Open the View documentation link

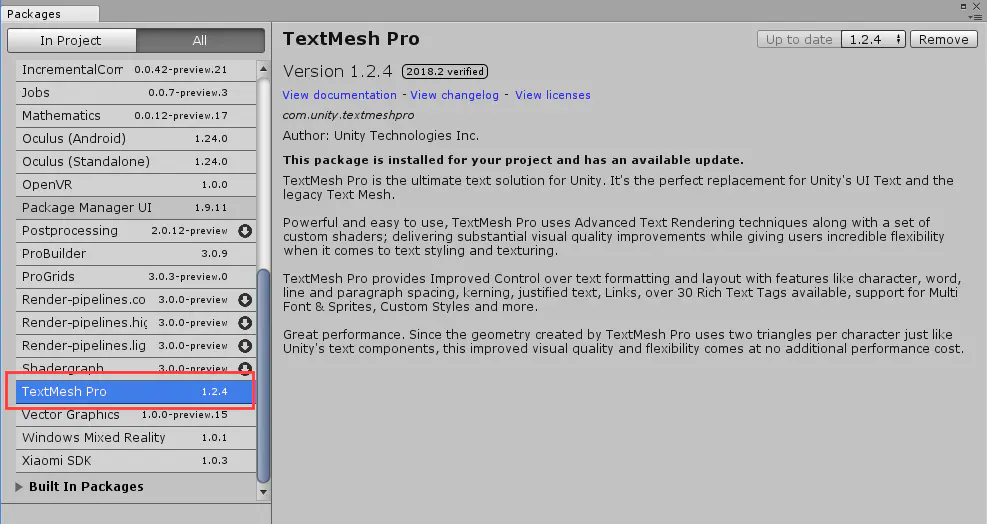pyautogui.click(x=339, y=95)
